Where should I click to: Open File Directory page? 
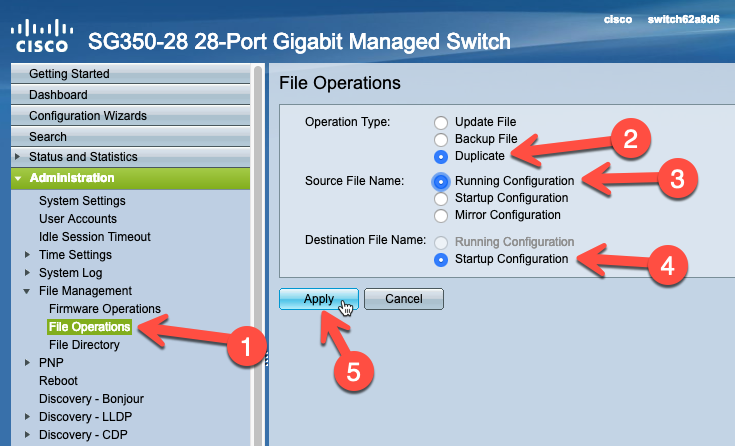coord(84,345)
